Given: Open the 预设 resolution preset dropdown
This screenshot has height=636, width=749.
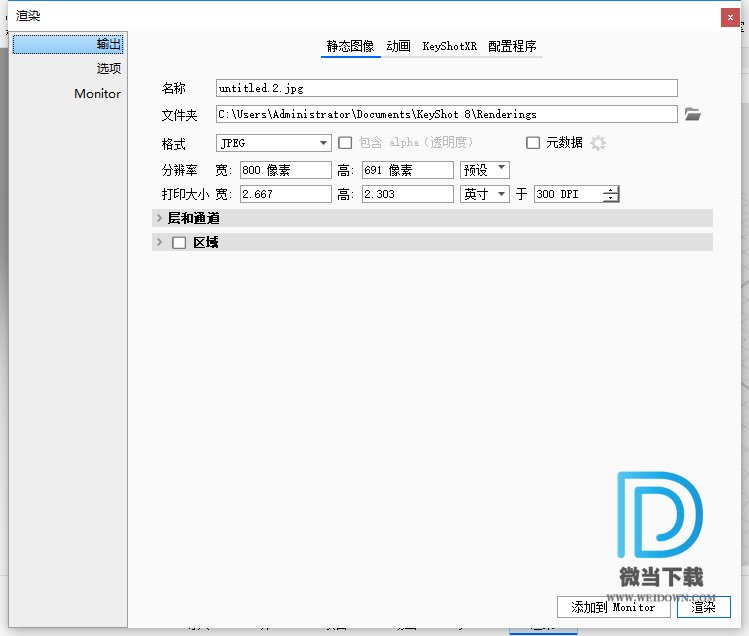Looking at the screenshot, I should (x=485, y=170).
